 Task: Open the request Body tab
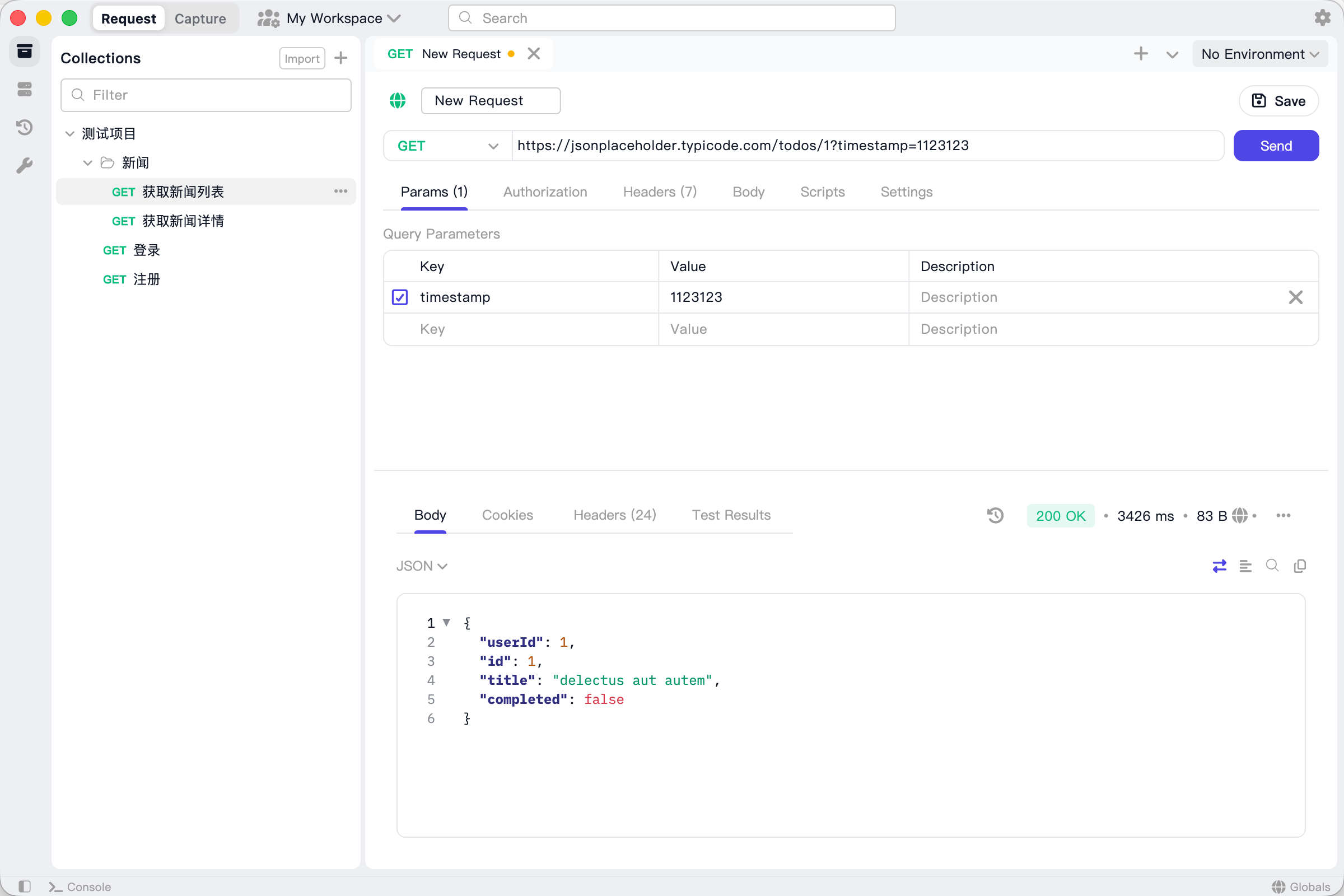[749, 192]
